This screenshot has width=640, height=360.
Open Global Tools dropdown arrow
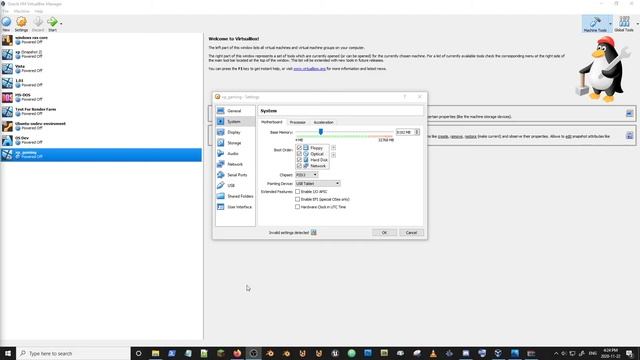pyautogui.click(x=637, y=24)
